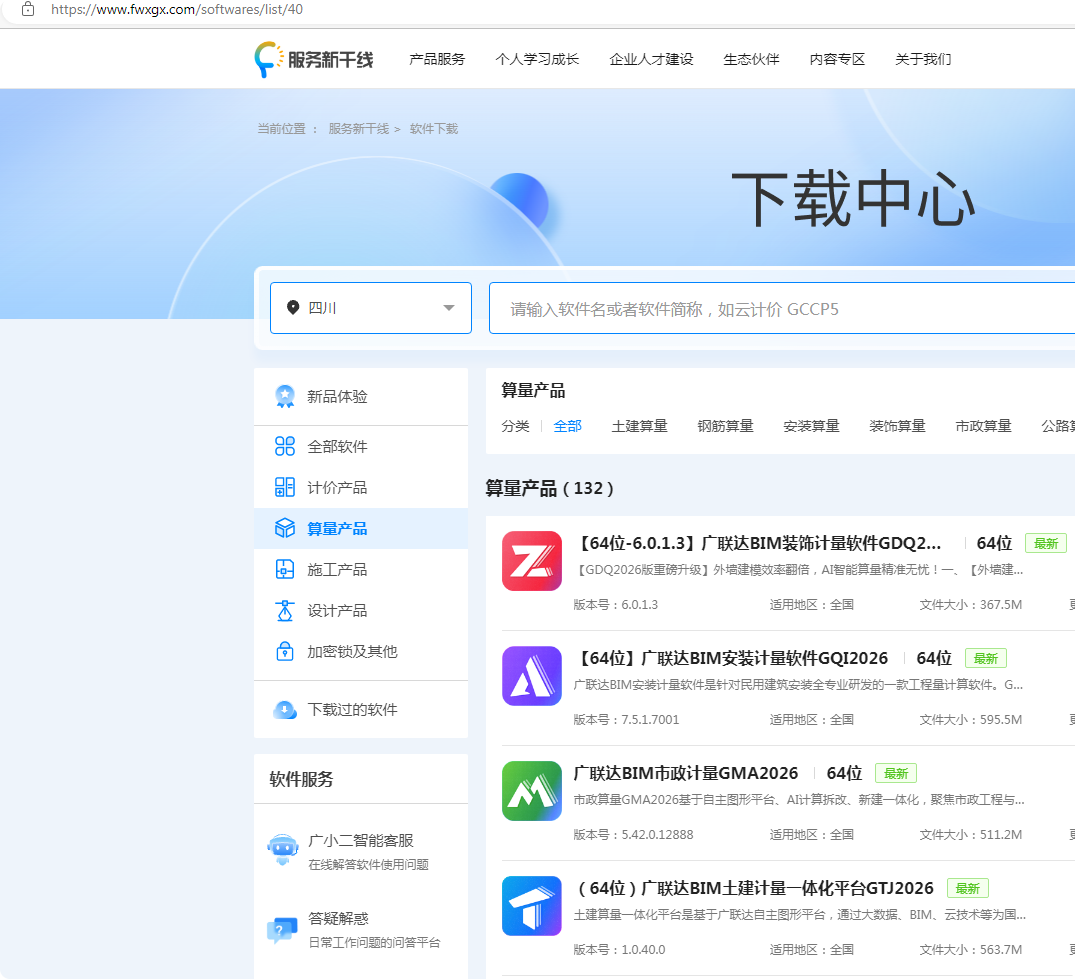Open 全部软件 in left sidebar
The image size is (1075, 979).
361,446
